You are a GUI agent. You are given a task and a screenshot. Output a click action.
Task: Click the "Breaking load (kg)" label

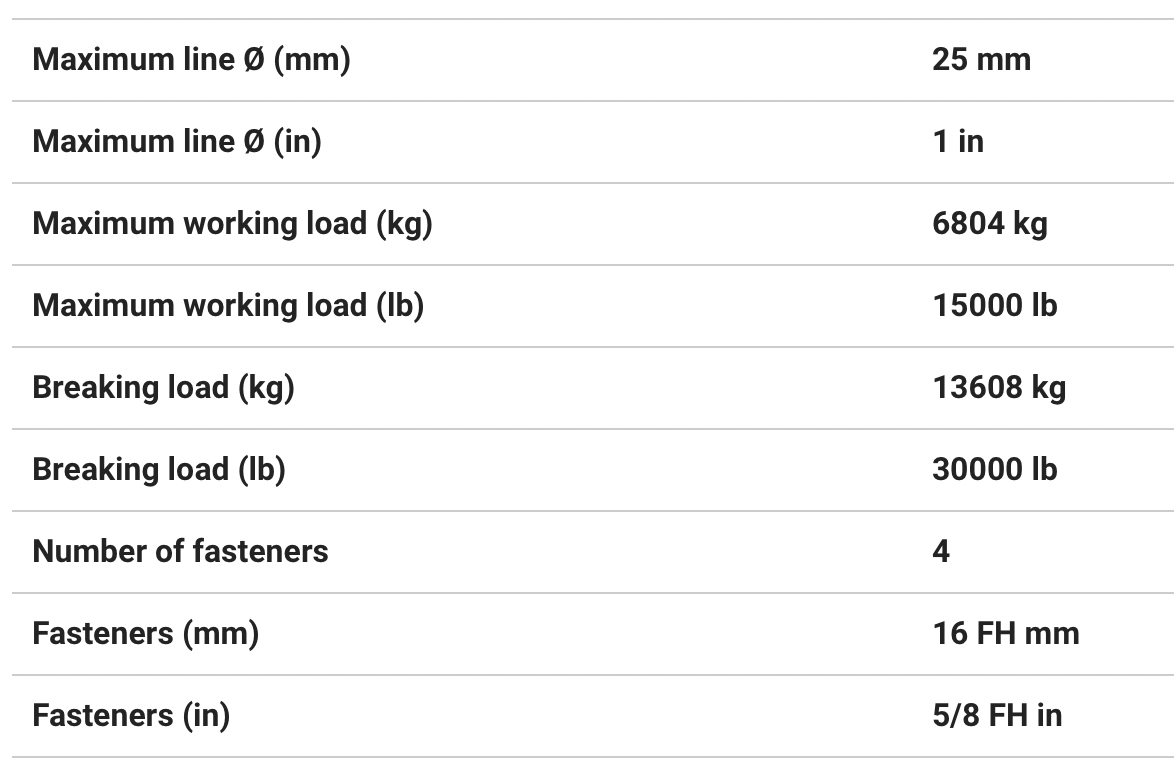163,388
